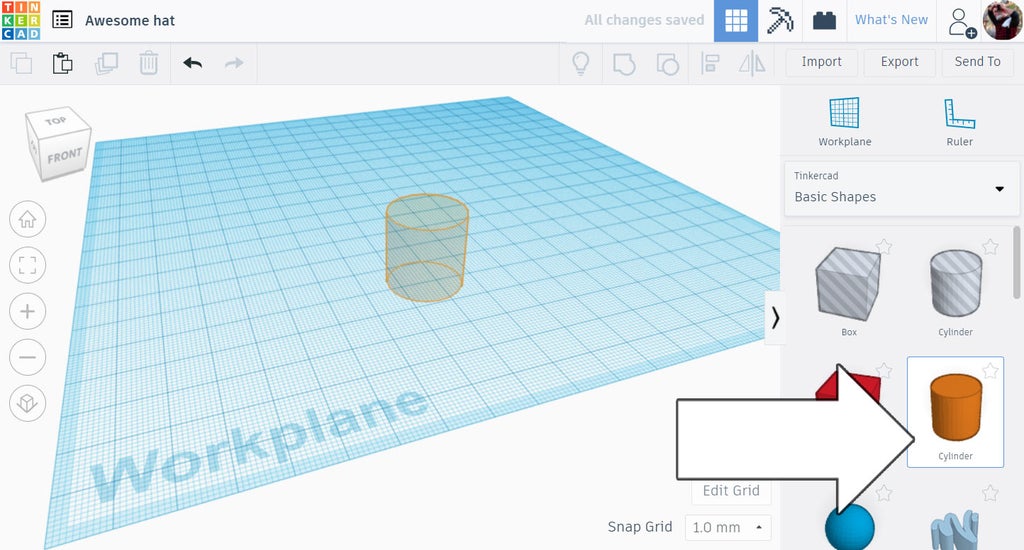The image size is (1024, 550).
Task: Click the shapes panel scrollbar
Action: [x=1016, y=262]
